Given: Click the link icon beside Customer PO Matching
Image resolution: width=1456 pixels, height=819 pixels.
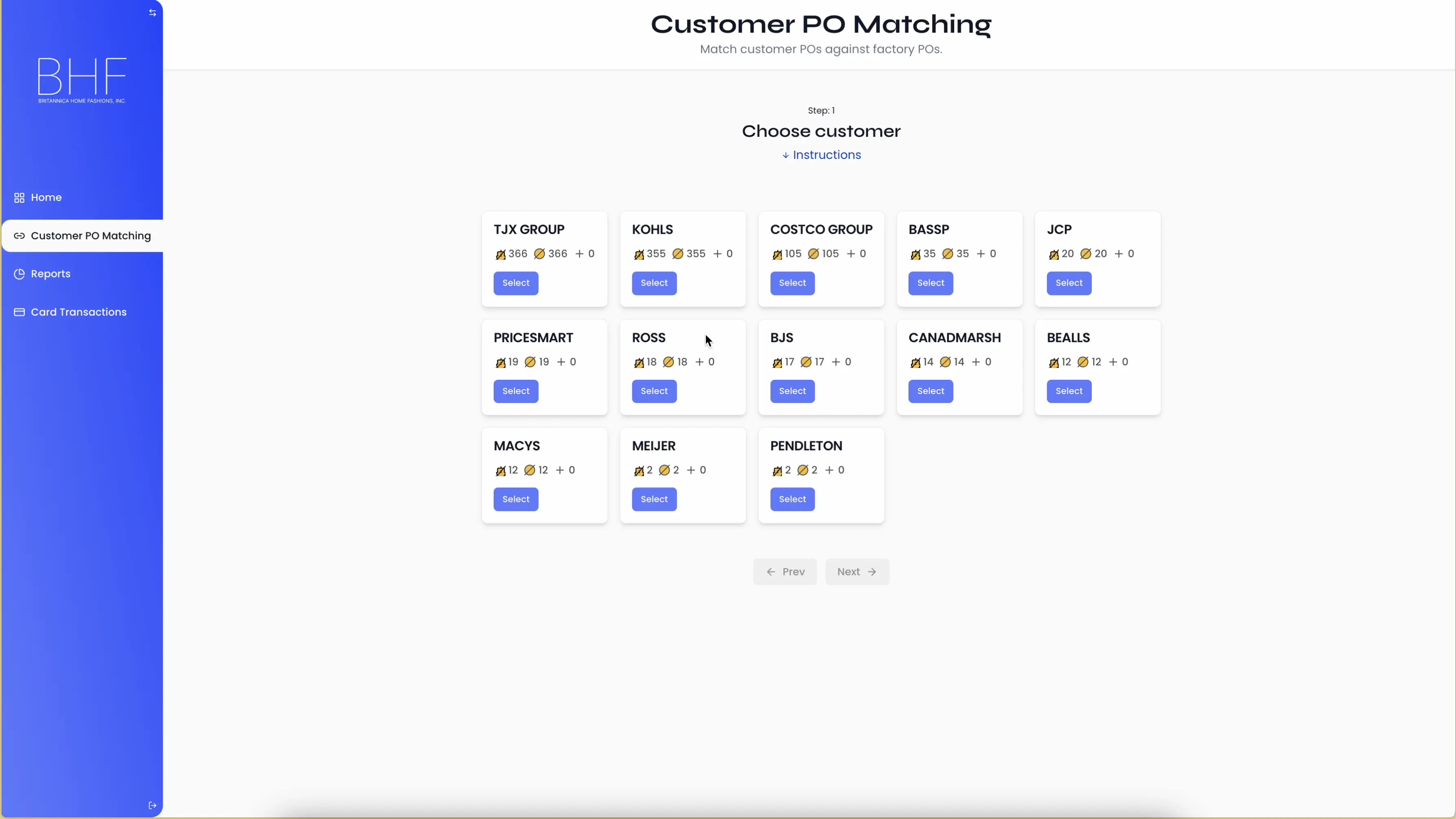Looking at the screenshot, I should tap(19, 236).
